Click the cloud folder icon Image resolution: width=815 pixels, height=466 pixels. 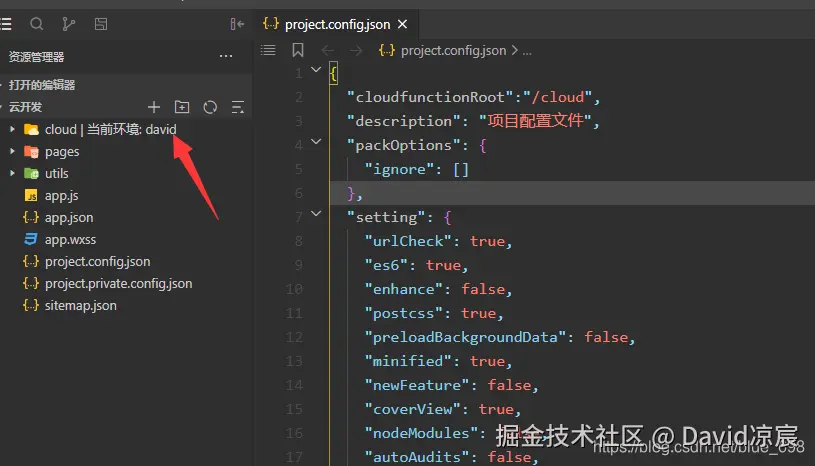31,129
